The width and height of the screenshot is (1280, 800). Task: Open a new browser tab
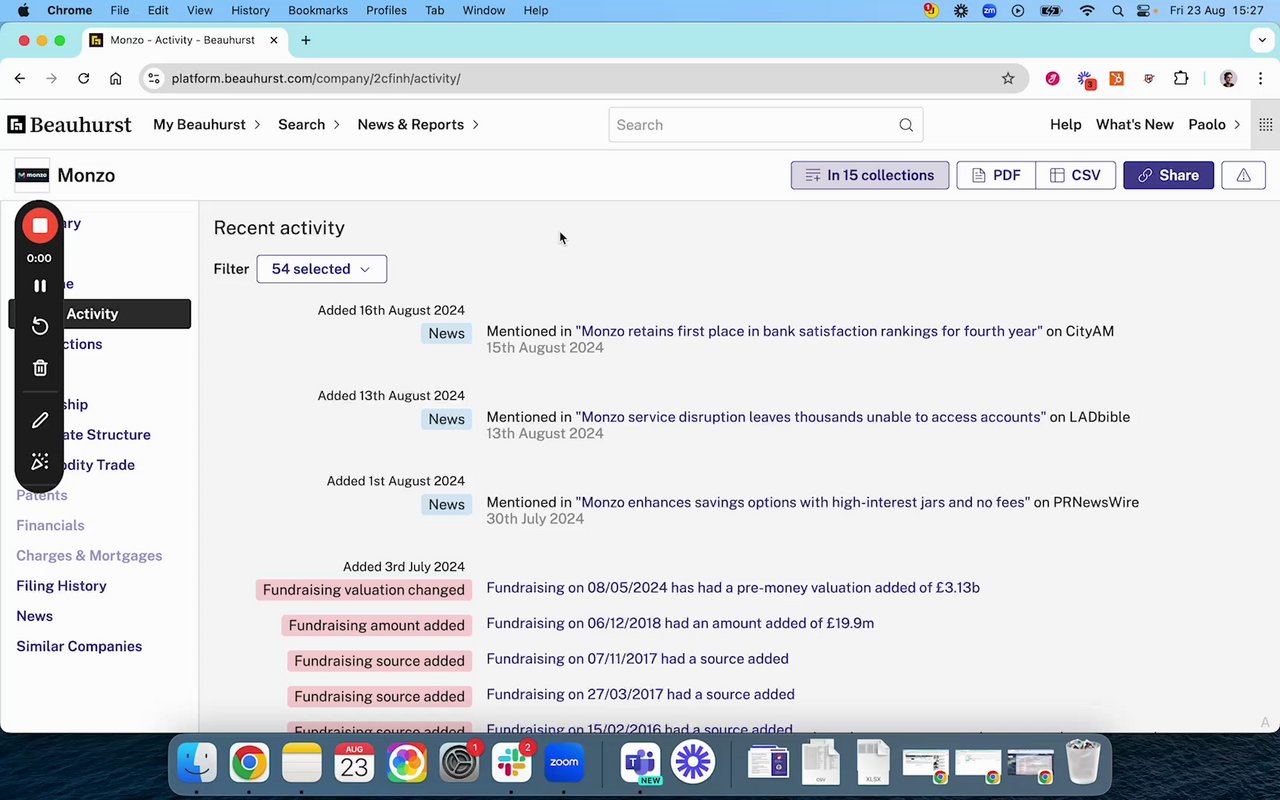click(306, 40)
